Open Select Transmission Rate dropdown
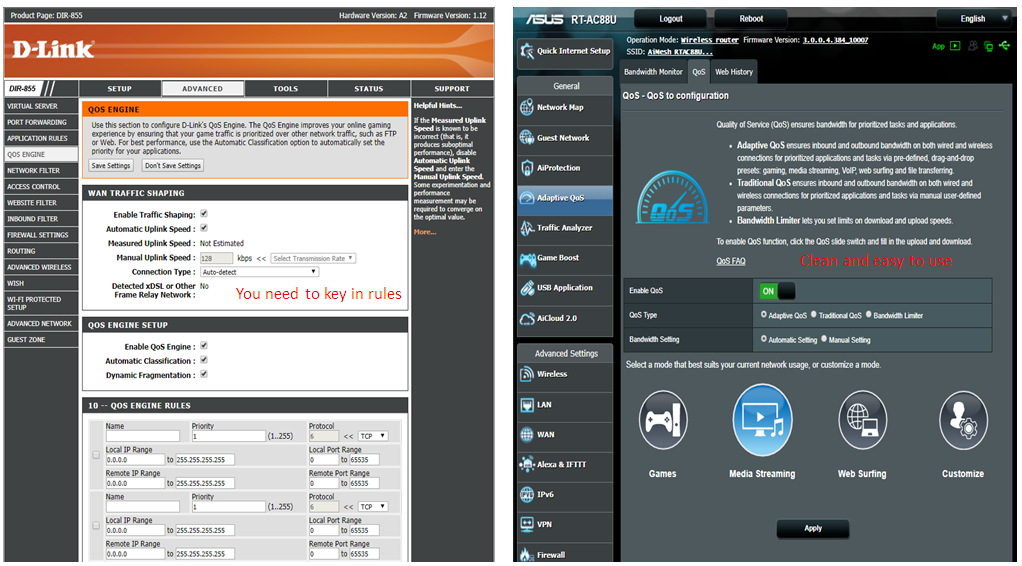The image size is (1022, 566). (313, 258)
